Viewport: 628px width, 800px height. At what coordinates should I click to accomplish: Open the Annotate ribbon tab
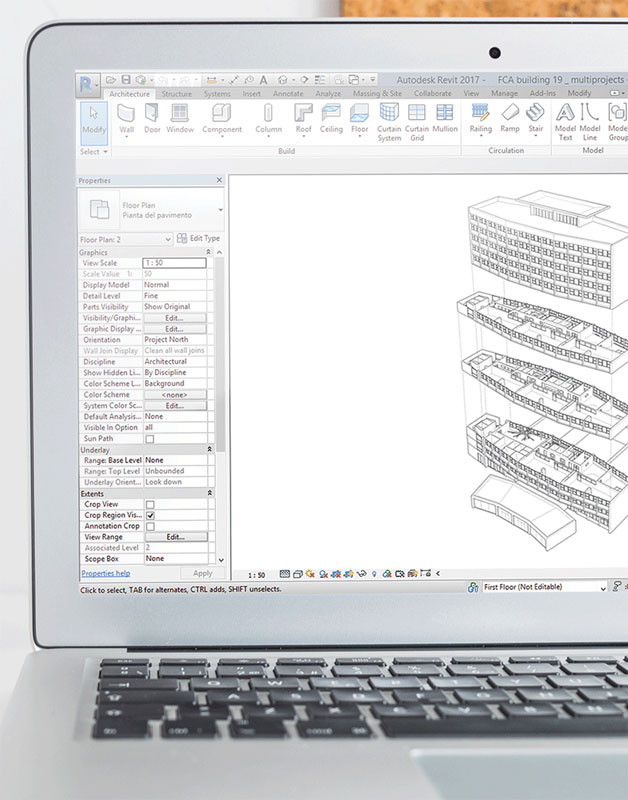(x=288, y=93)
